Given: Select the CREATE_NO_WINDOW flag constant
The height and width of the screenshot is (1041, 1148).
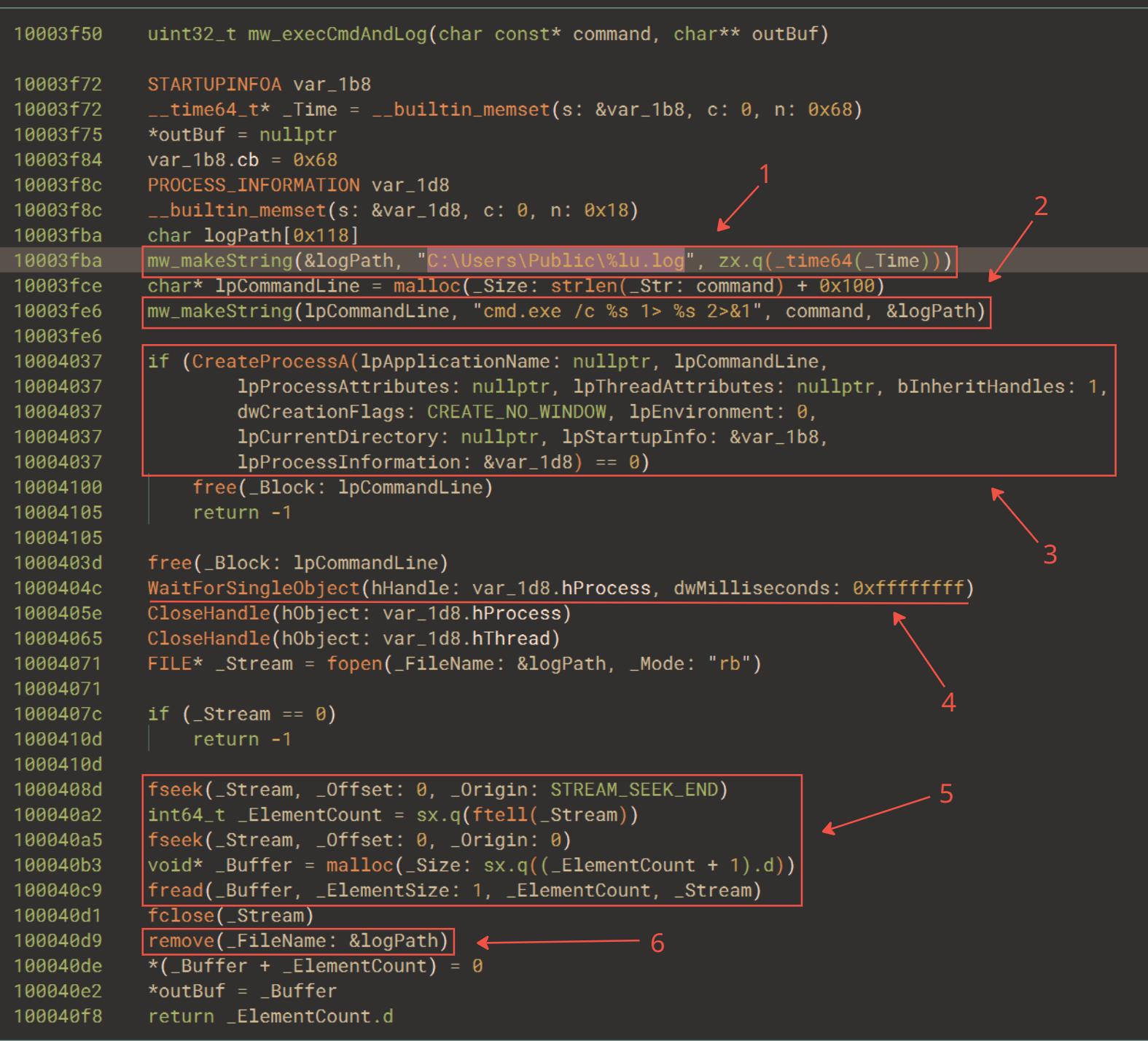Looking at the screenshot, I should (516, 412).
